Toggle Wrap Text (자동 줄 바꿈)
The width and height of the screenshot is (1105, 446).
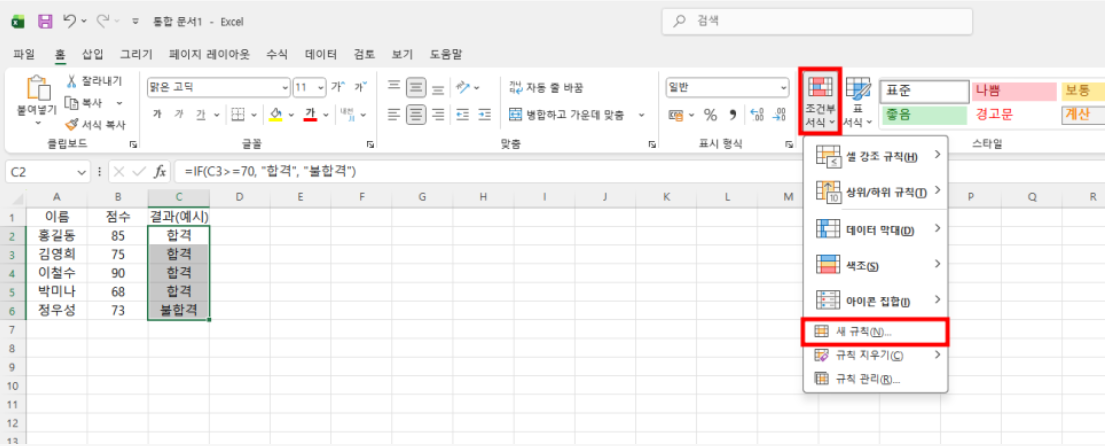516,87
